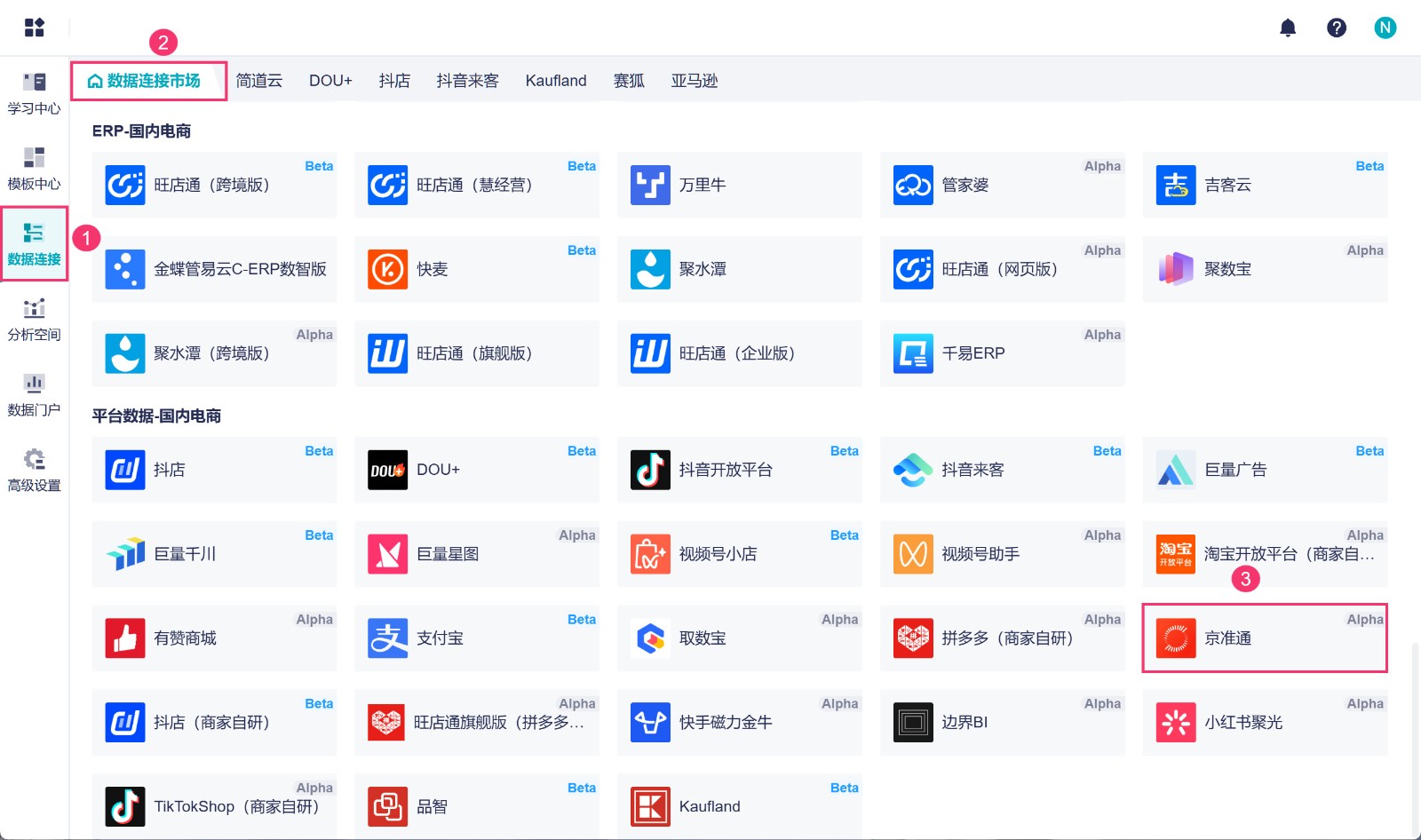Select 数据连接 in the sidebar
Screen dimensions: 1421x840
click(x=34, y=244)
